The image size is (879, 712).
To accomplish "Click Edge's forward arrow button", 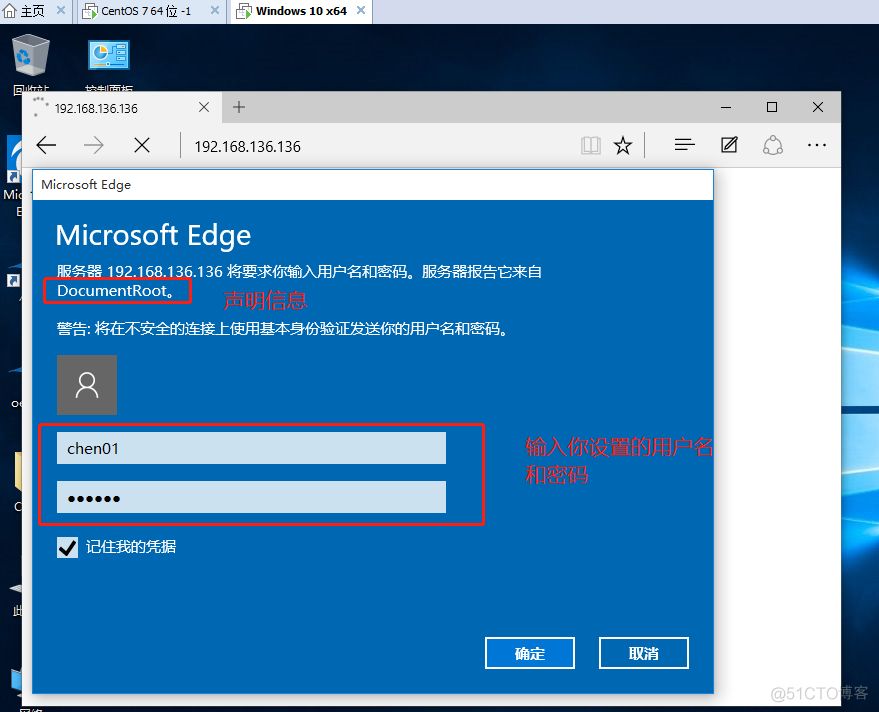I will [x=94, y=146].
